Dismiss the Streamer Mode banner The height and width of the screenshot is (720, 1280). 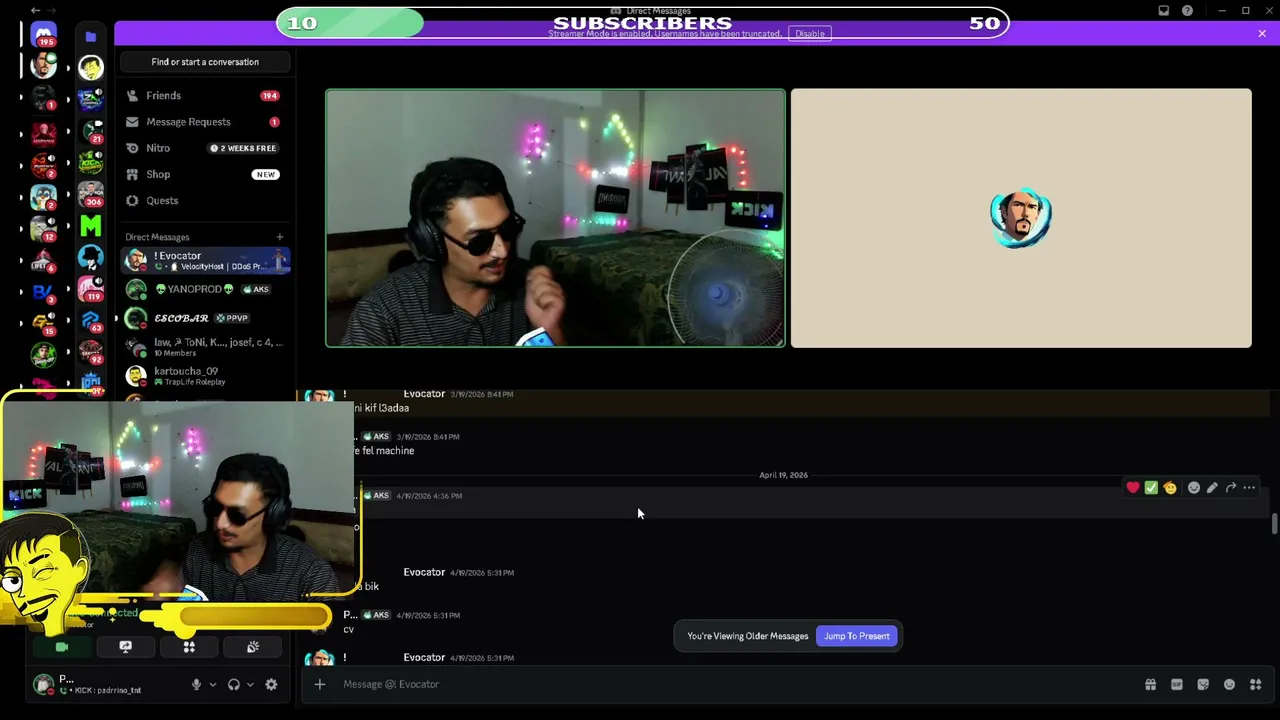click(x=1262, y=34)
